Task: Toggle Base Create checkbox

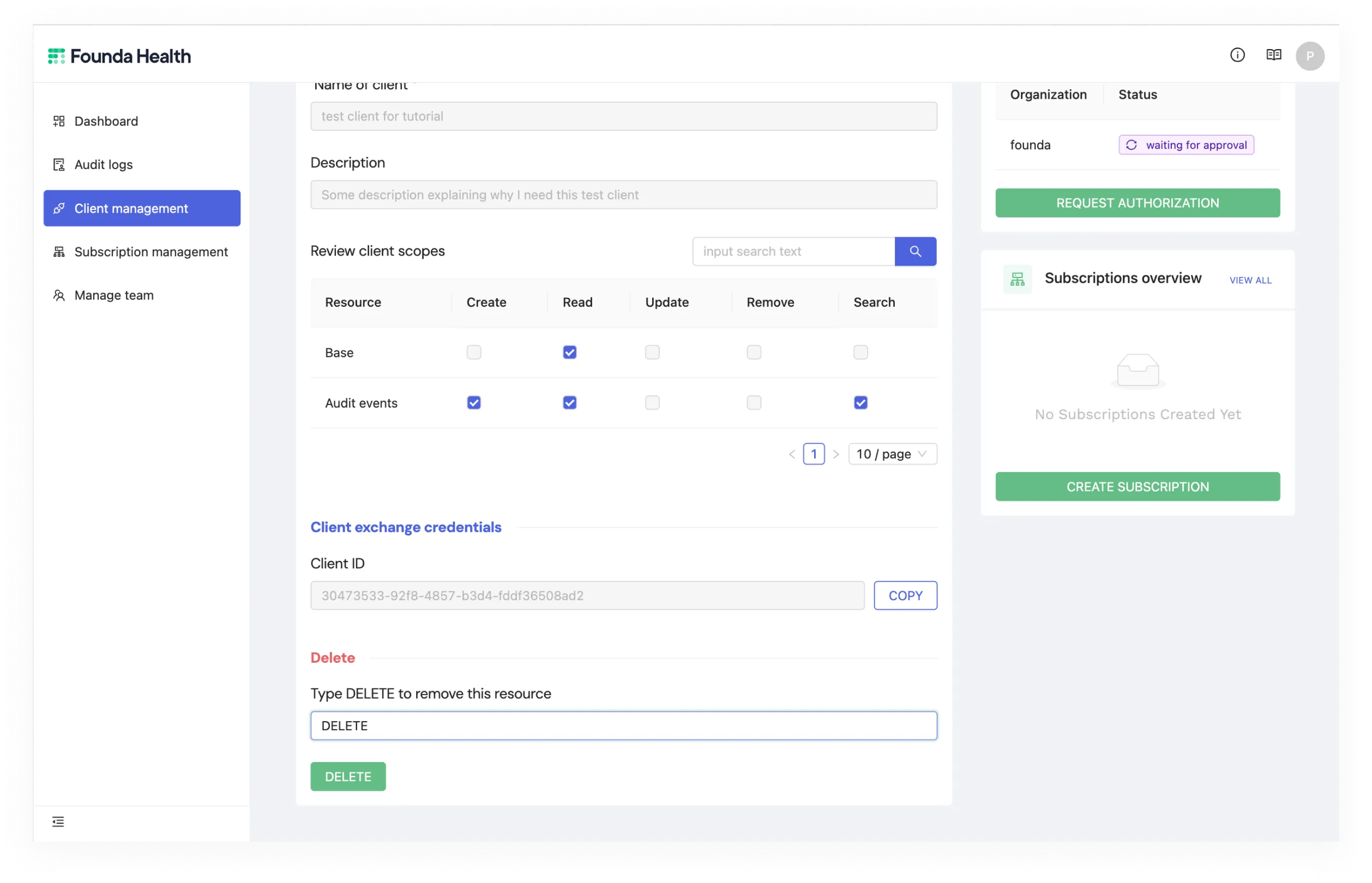Action: (474, 352)
